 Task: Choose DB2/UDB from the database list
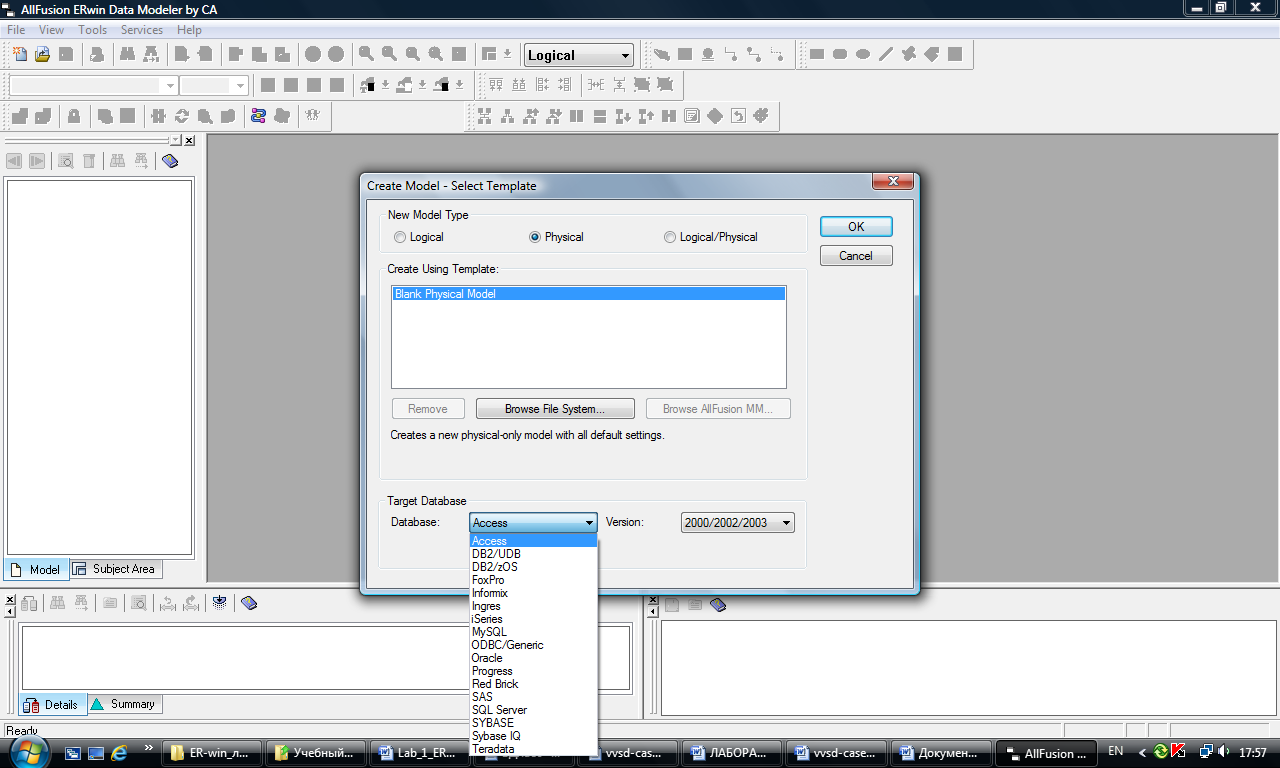(533, 554)
